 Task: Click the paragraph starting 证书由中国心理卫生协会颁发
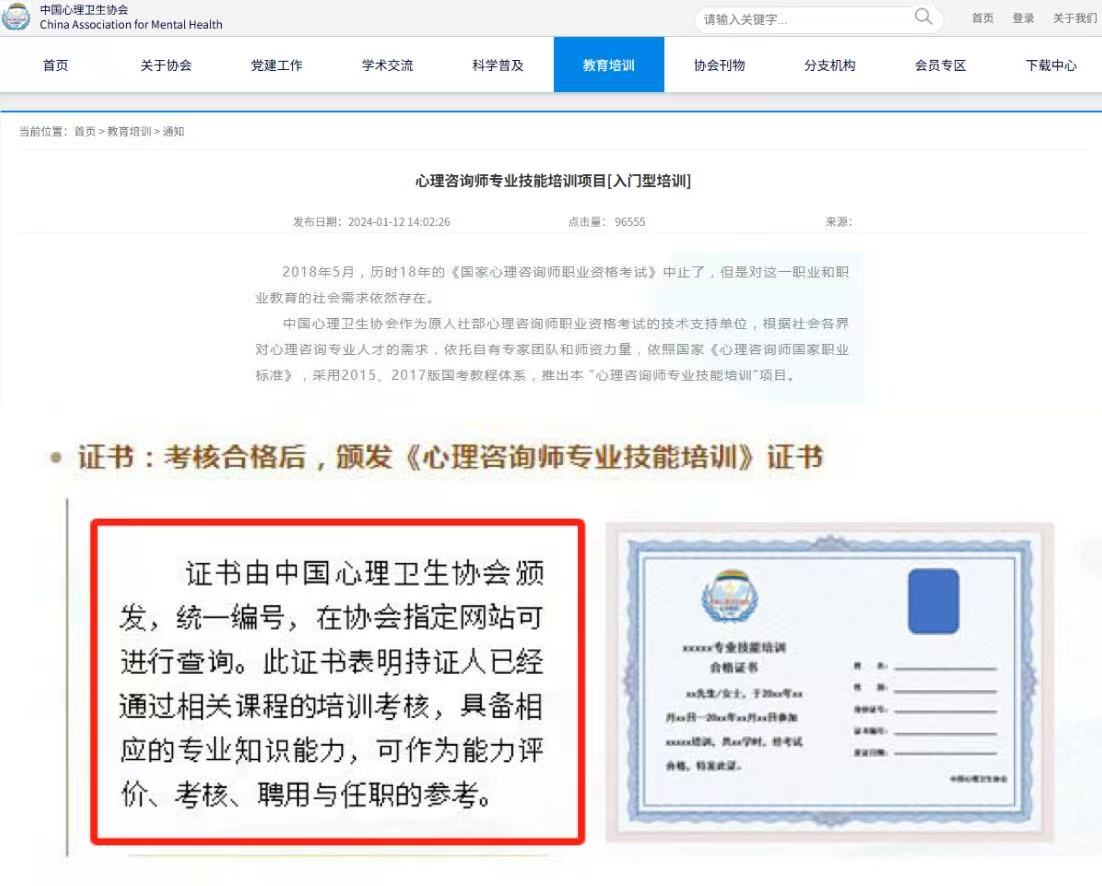(x=332, y=684)
